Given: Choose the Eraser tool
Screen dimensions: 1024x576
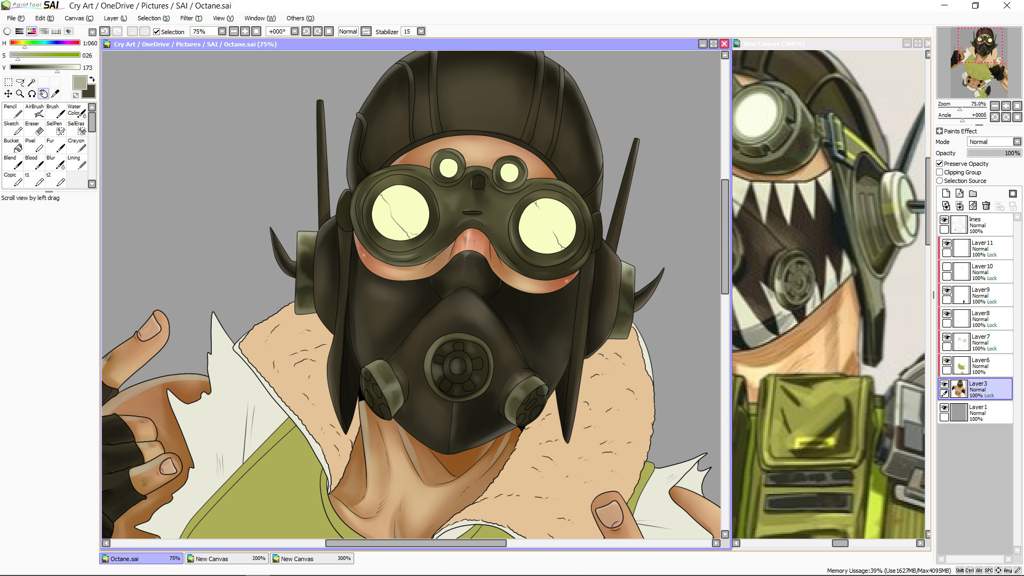Looking at the screenshot, I should (x=34, y=128).
